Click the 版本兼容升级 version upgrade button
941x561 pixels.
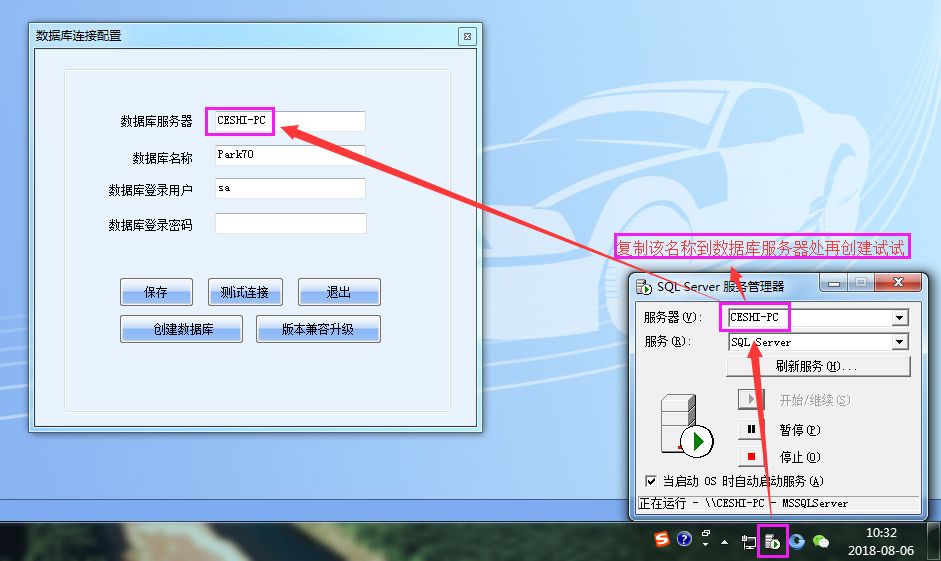pyautogui.click(x=318, y=329)
